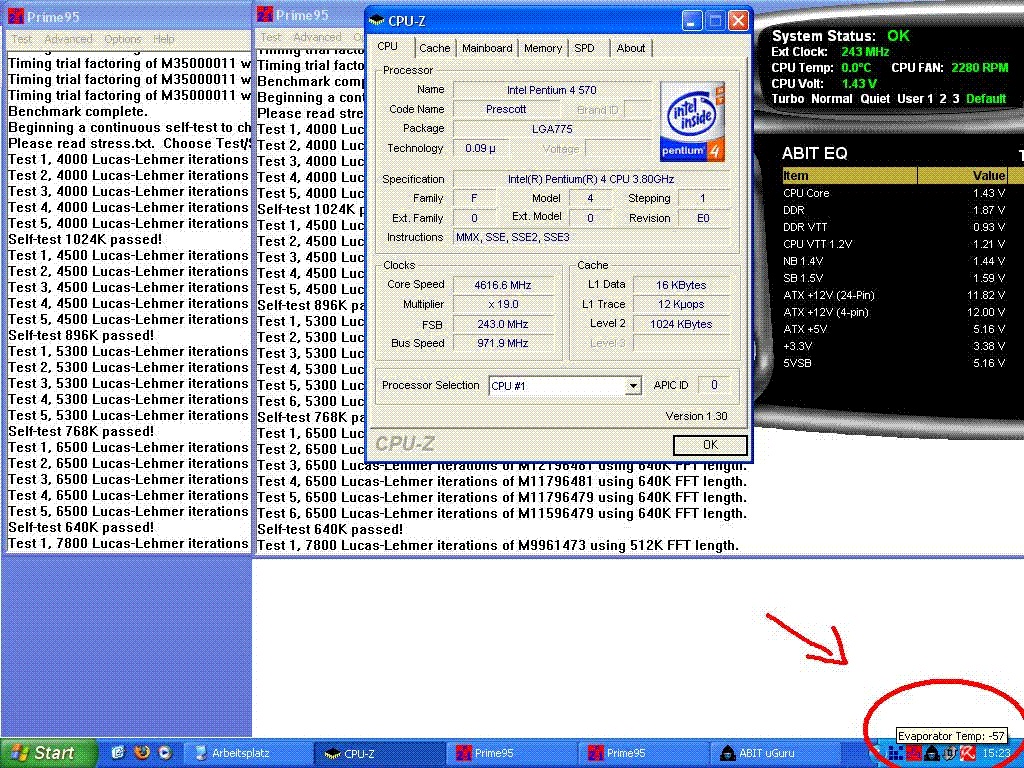Go to the Memory tab in CPU-Z
This screenshot has width=1024, height=768.
tap(542, 48)
